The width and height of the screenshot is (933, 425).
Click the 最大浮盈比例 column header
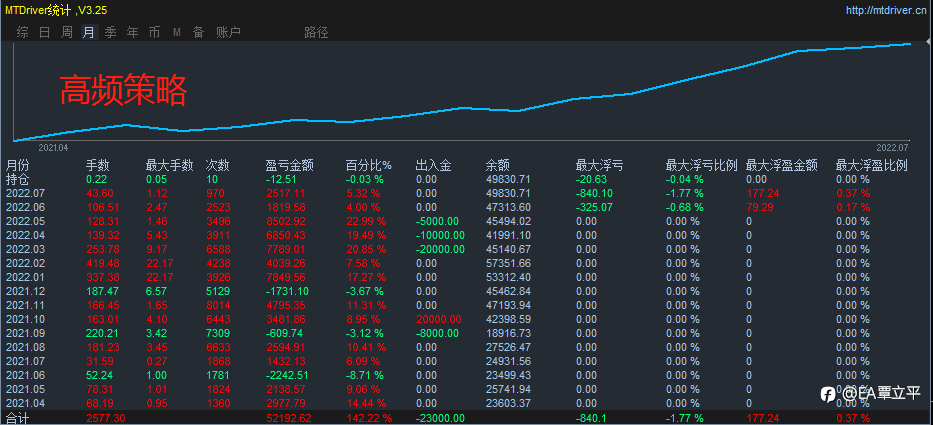coord(872,165)
